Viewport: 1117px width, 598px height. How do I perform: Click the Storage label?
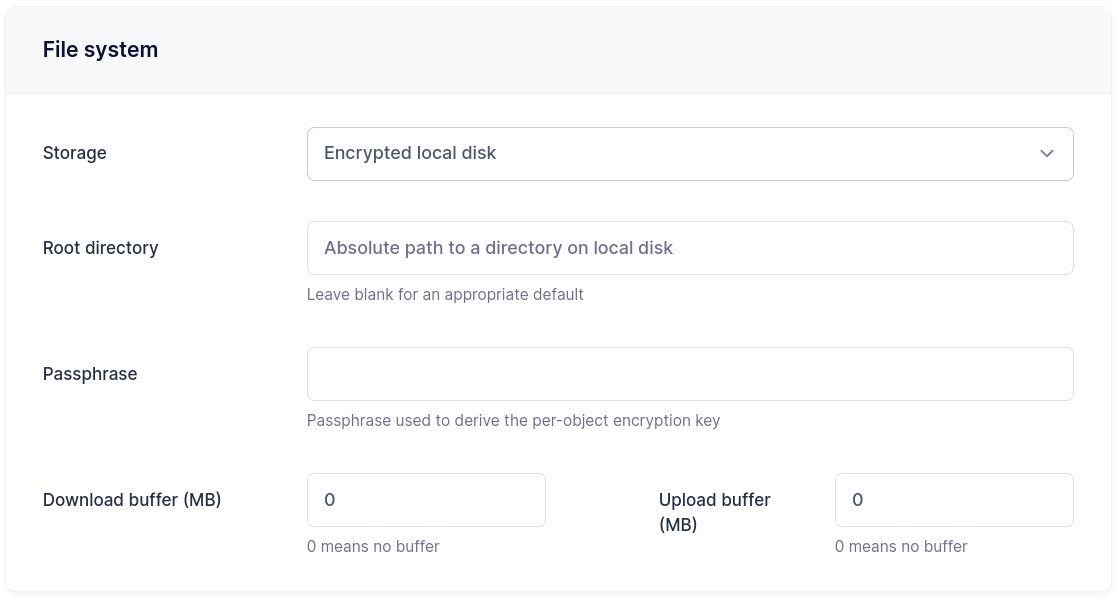point(75,153)
